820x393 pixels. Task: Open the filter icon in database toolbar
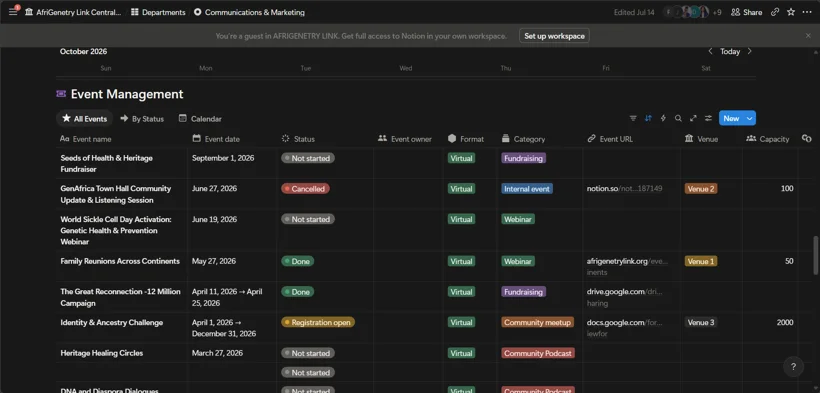(x=633, y=118)
